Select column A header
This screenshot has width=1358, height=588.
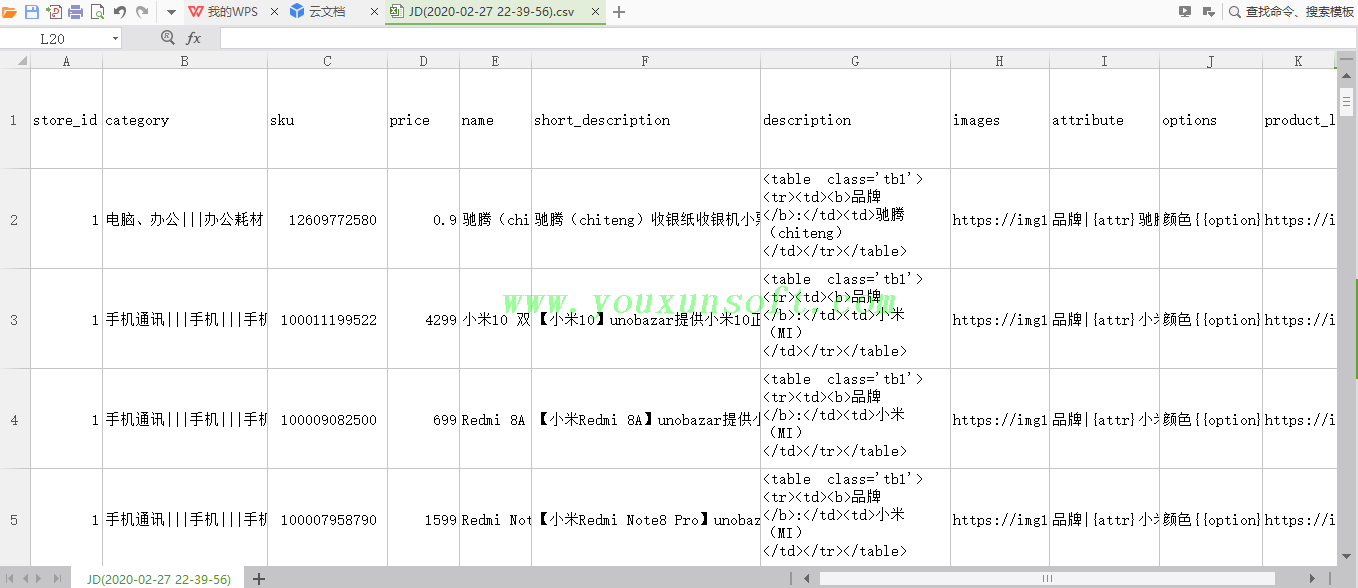tap(66, 61)
